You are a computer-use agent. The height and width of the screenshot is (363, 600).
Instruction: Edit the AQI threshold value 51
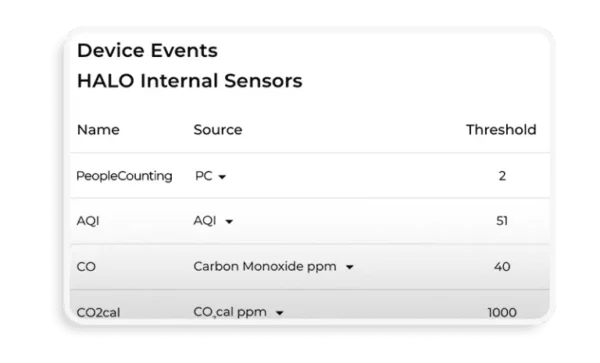(x=502, y=221)
